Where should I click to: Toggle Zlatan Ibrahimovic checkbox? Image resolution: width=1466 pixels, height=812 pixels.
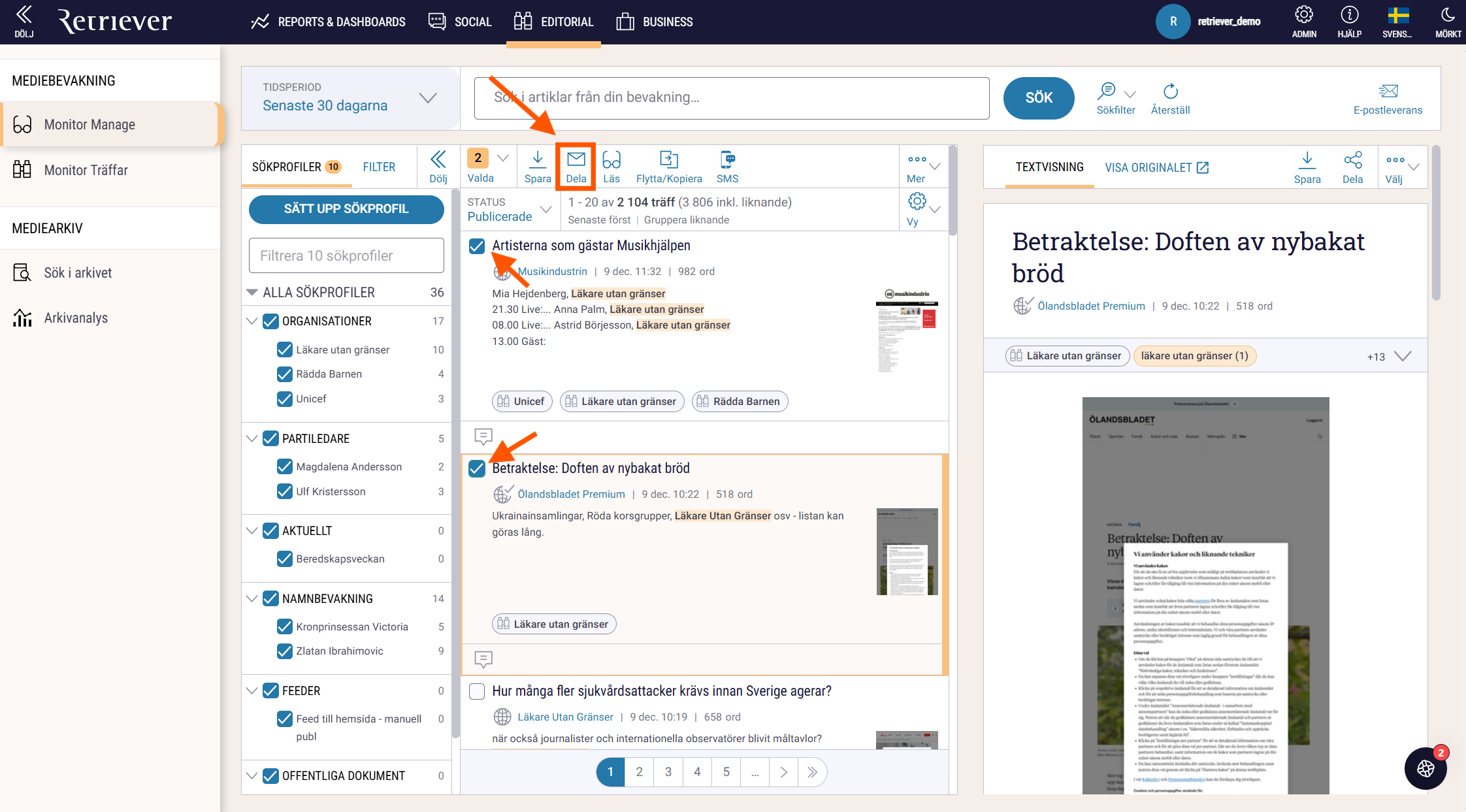pyautogui.click(x=284, y=651)
